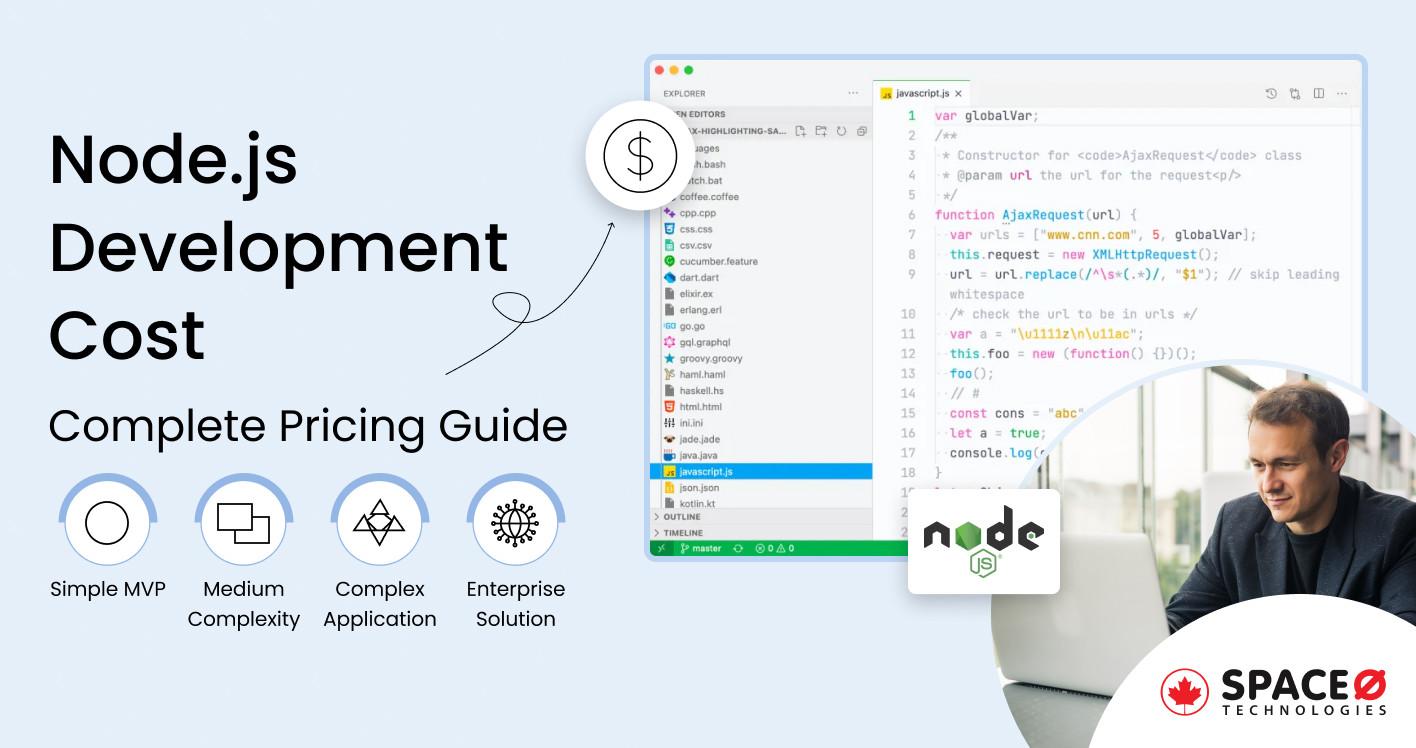Viewport: 1416px width, 748px height.
Task: Select kotlin.kt in the file tree
Action: tap(700, 502)
